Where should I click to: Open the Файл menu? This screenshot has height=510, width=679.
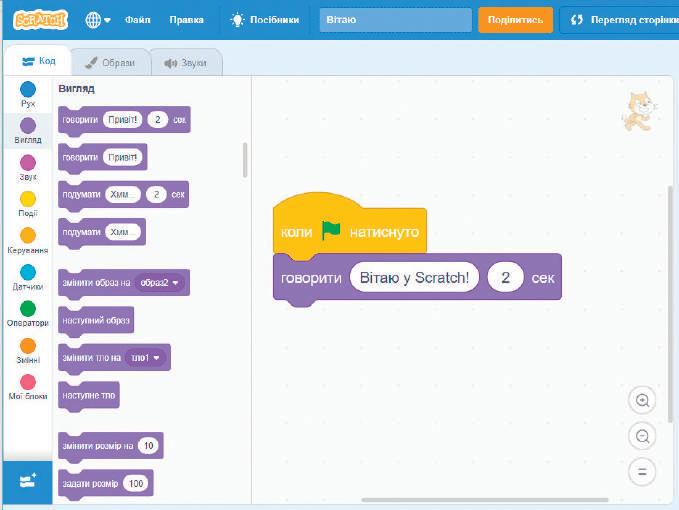pos(138,20)
